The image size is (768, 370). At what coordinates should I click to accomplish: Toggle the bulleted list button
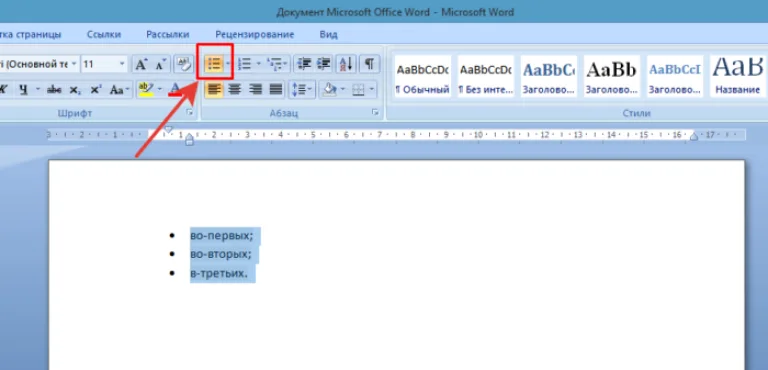coord(214,64)
